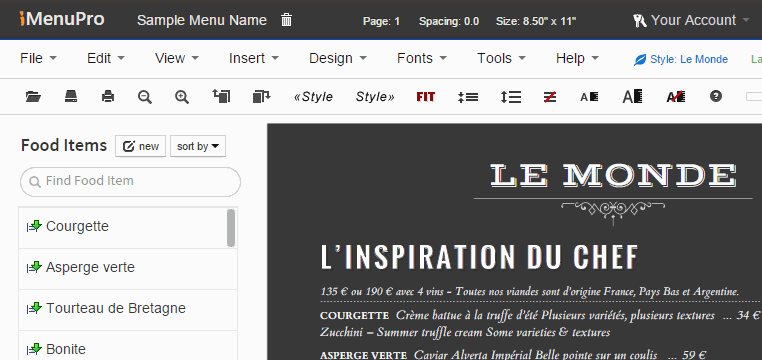Image resolution: width=762 pixels, height=360 pixels.
Task: Insert Tourteau de Bretagne via arrow icon
Action: [34, 308]
